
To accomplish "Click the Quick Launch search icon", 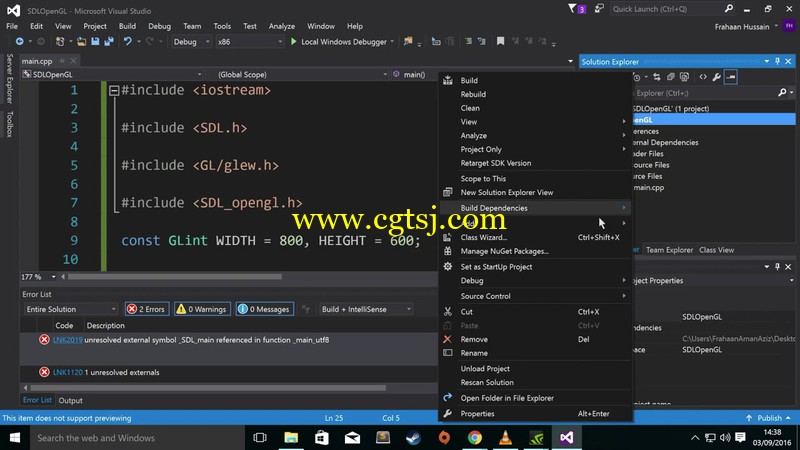I will point(729,9).
